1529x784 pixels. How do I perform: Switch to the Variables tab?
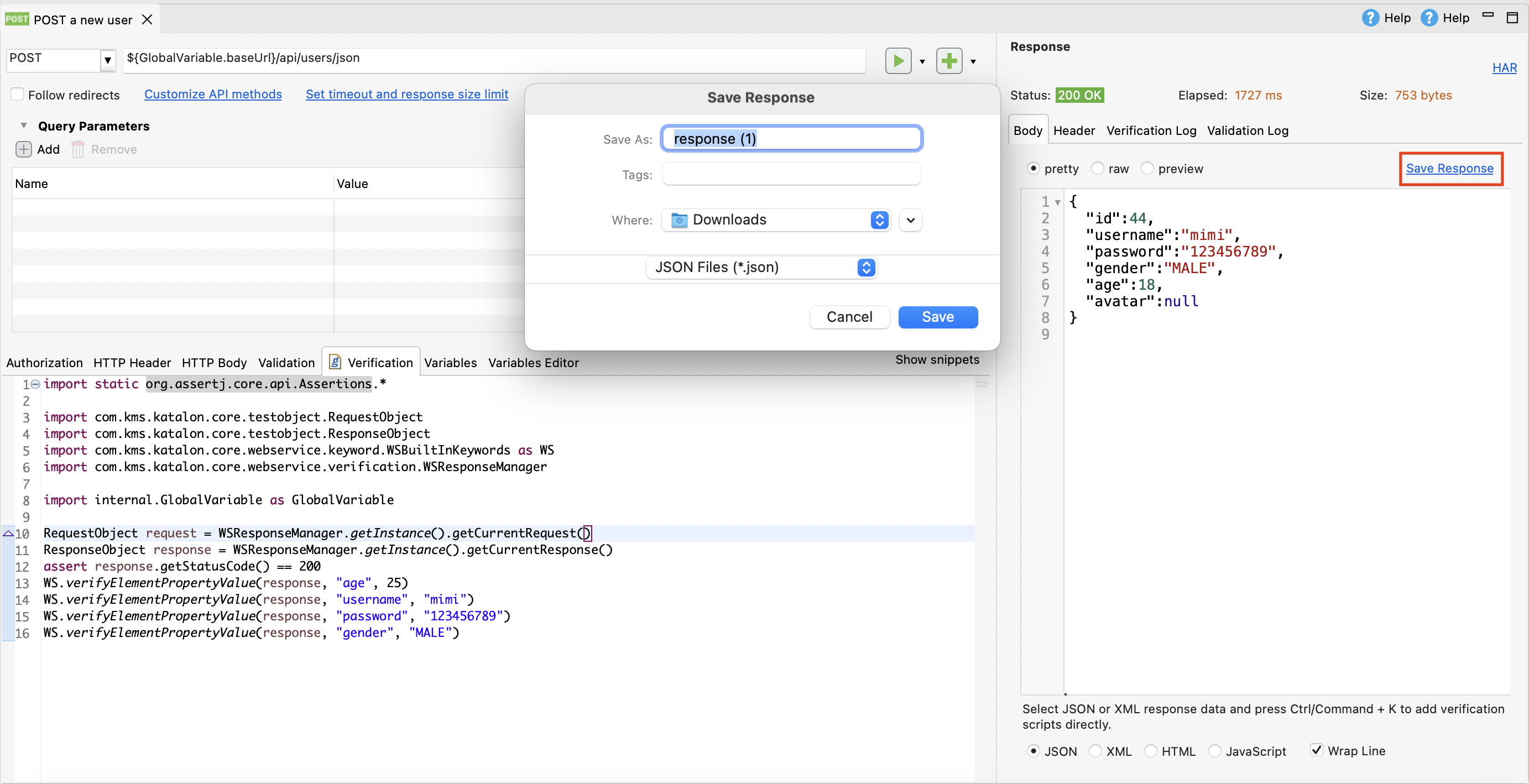click(x=450, y=363)
